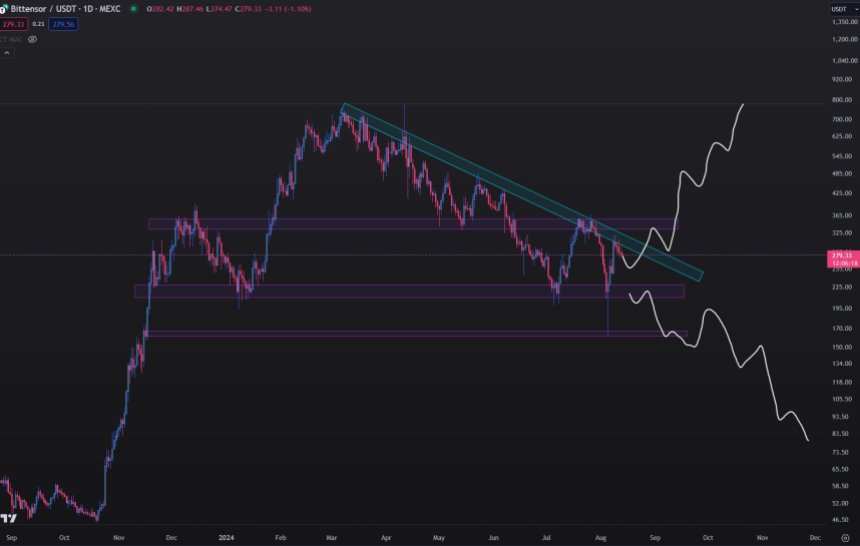The width and height of the screenshot is (860, 546).
Task: Open chart settings gear in bottom-right corner
Action: coord(846,537)
